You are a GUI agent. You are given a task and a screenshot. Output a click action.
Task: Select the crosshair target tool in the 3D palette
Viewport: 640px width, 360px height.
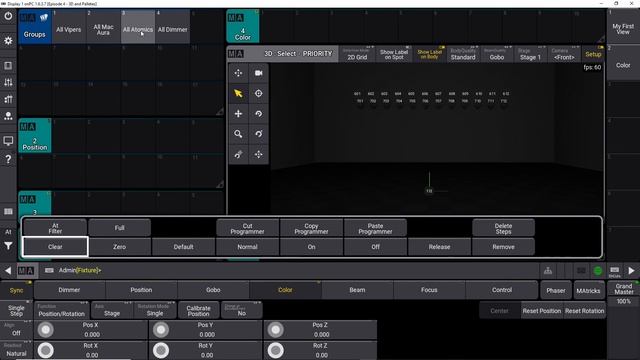point(258,93)
